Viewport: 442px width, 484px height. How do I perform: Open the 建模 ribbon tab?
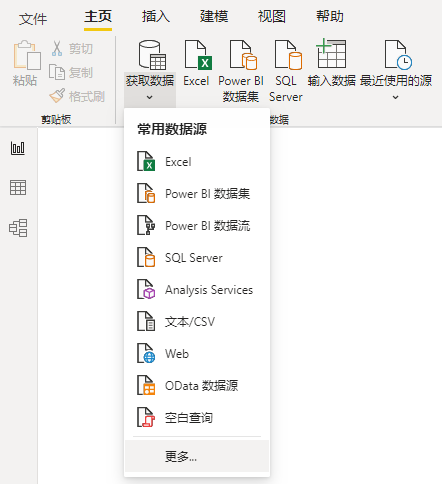(x=214, y=16)
